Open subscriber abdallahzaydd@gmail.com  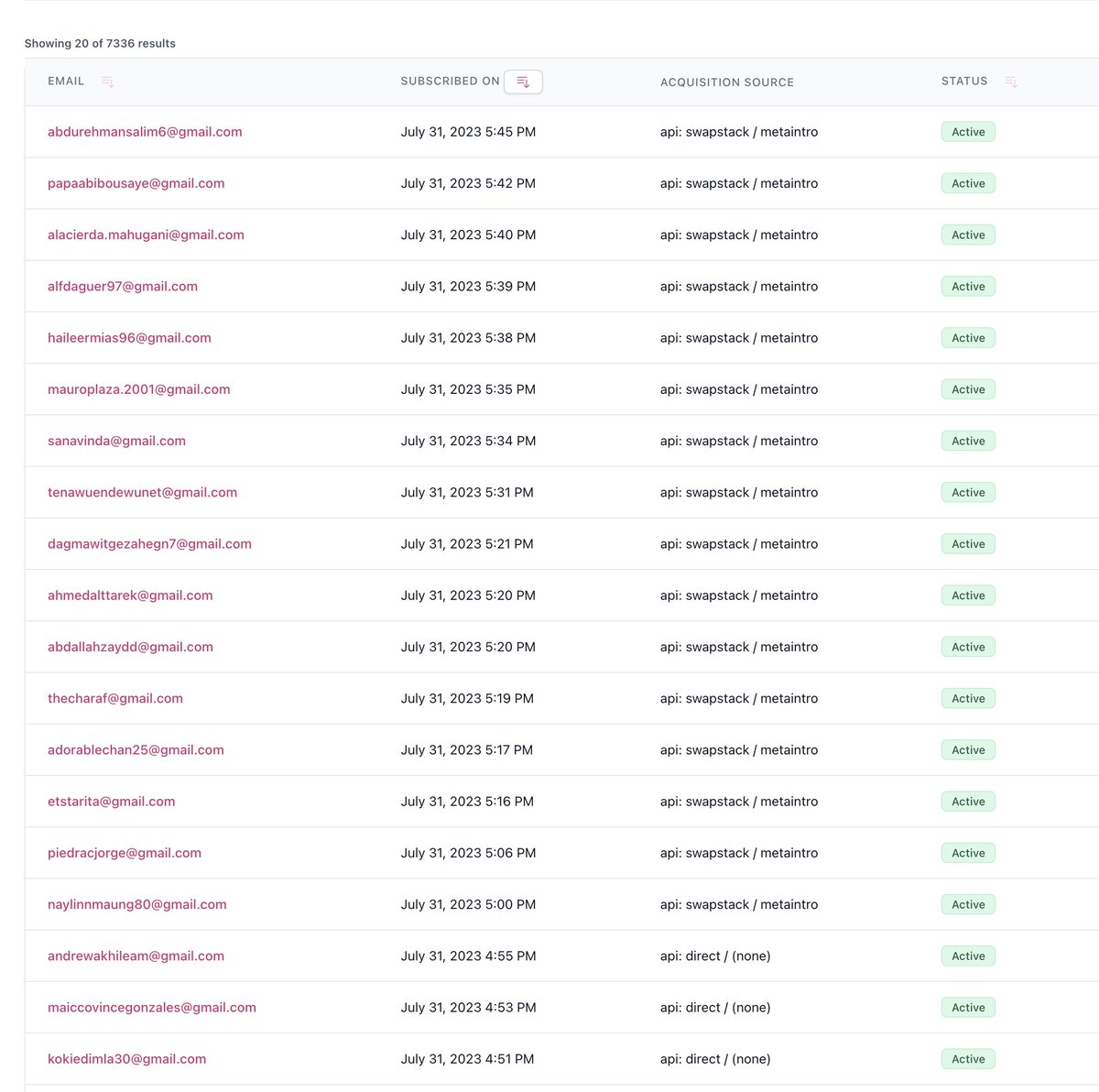click(x=130, y=647)
